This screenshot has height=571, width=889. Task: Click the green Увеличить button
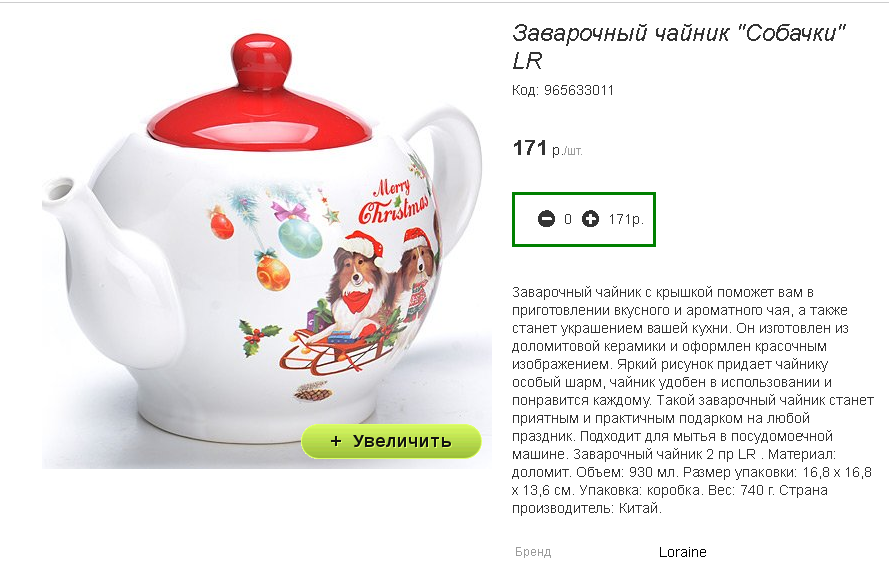[x=391, y=441]
